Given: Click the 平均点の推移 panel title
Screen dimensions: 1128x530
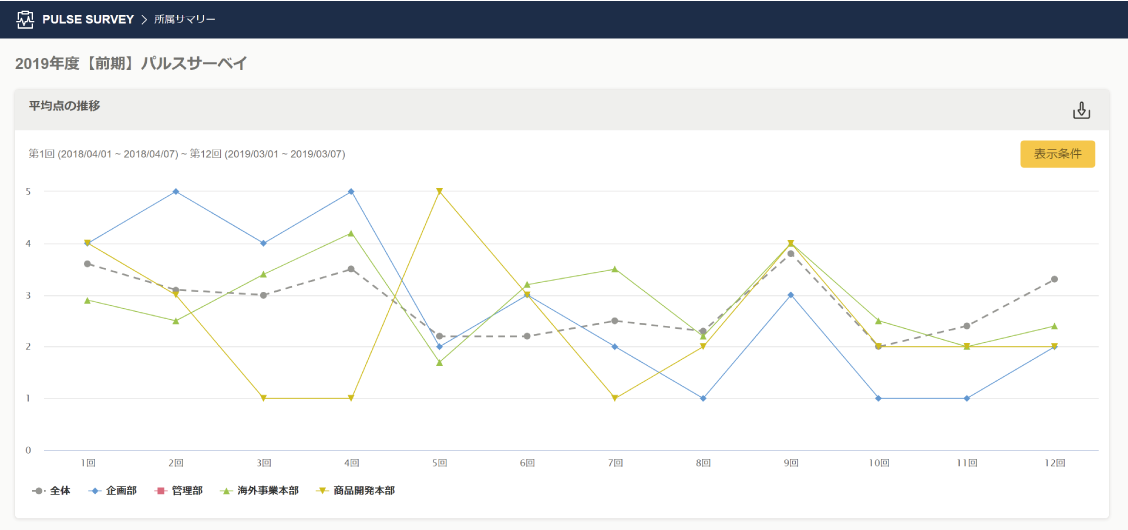Looking at the screenshot, I should click(x=64, y=105).
